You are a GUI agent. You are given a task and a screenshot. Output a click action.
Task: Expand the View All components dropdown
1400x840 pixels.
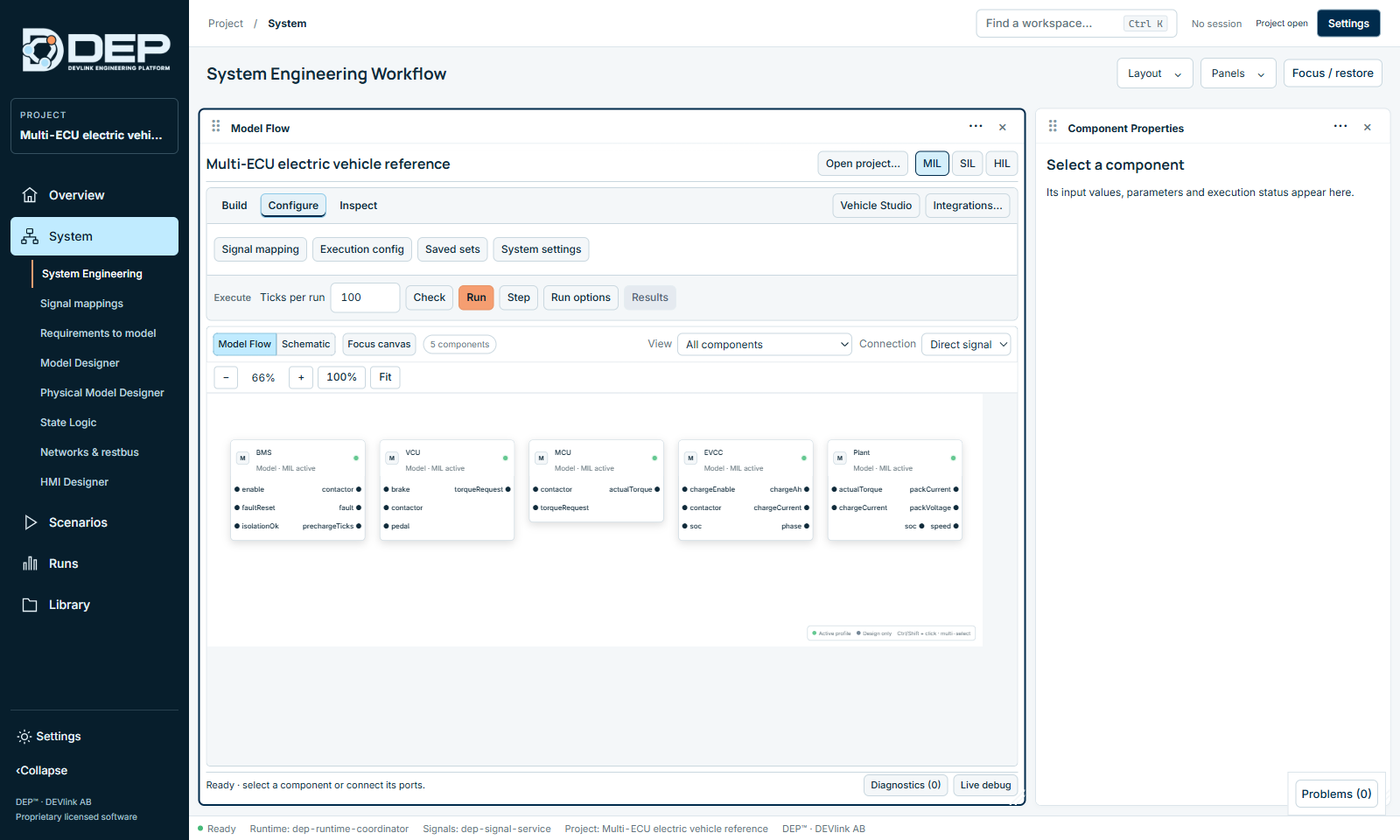765,345
